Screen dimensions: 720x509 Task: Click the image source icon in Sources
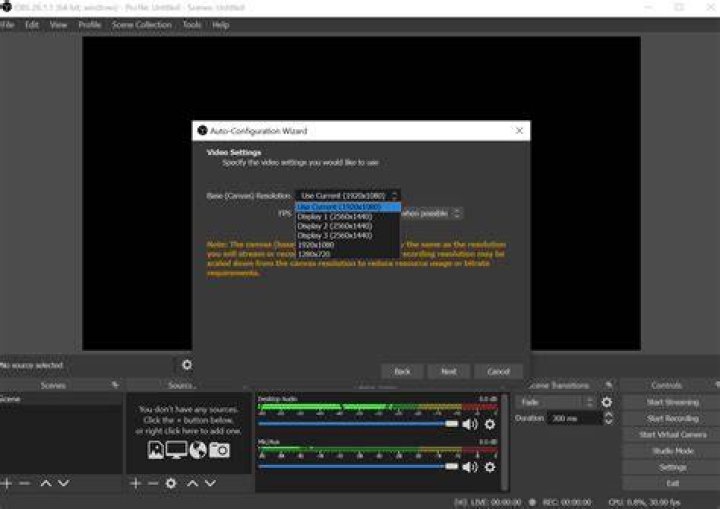point(156,450)
